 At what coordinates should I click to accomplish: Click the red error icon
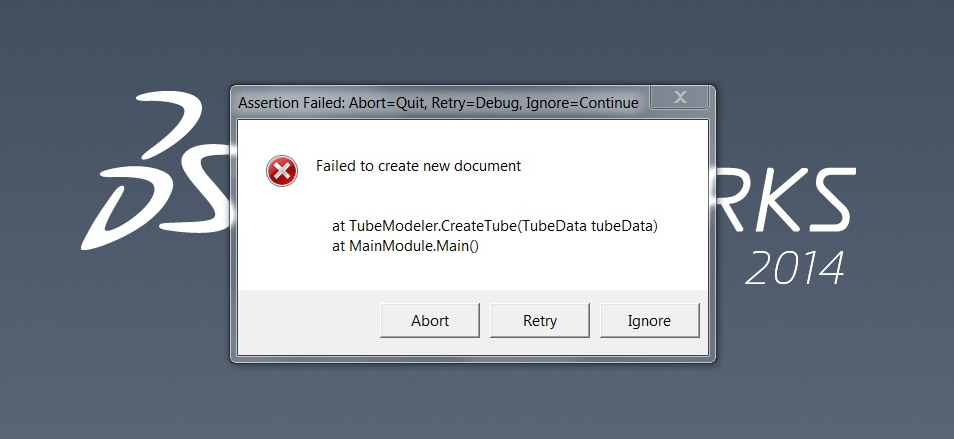(282, 171)
